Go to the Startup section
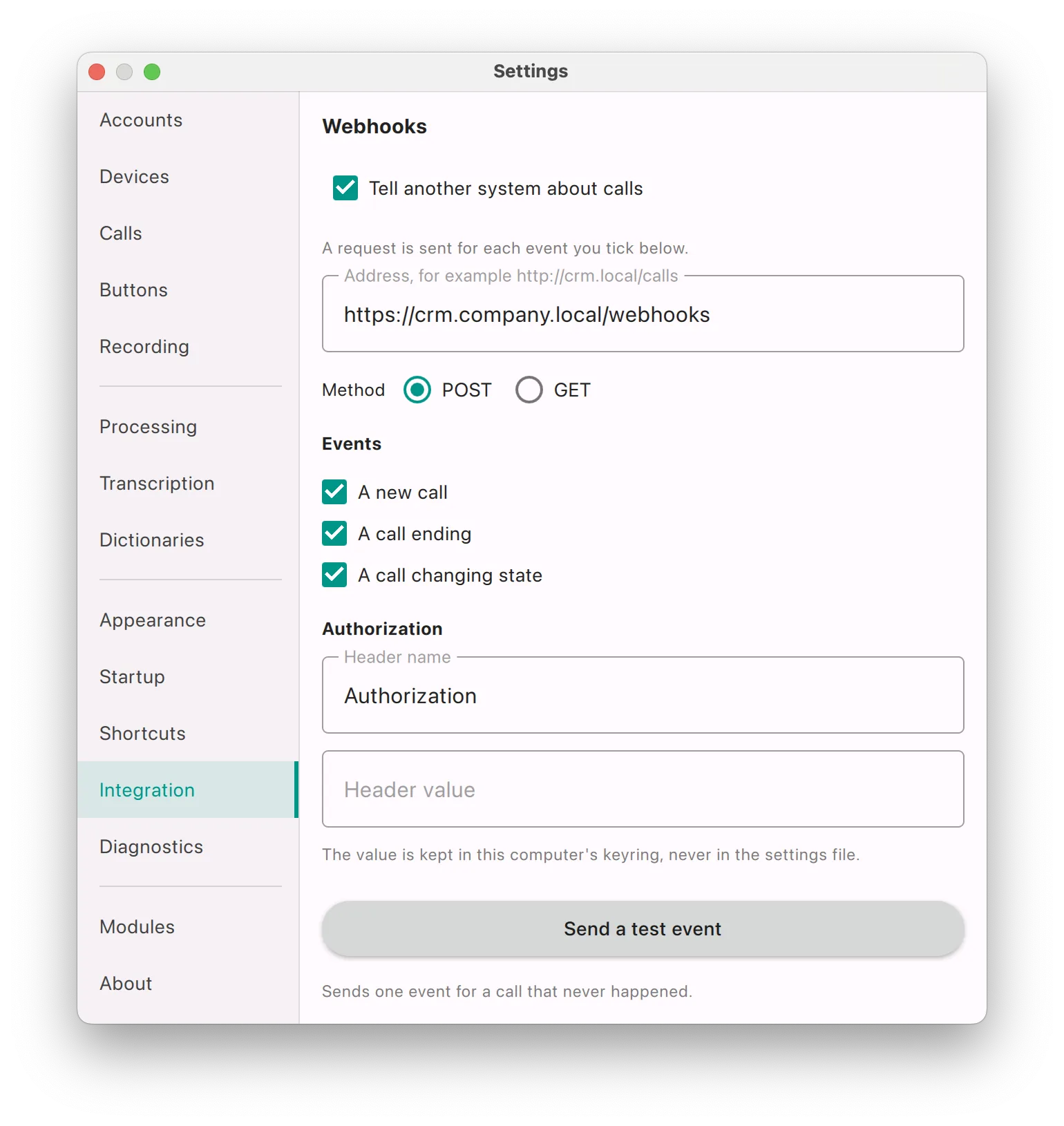1064x1126 pixels. click(x=187, y=677)
